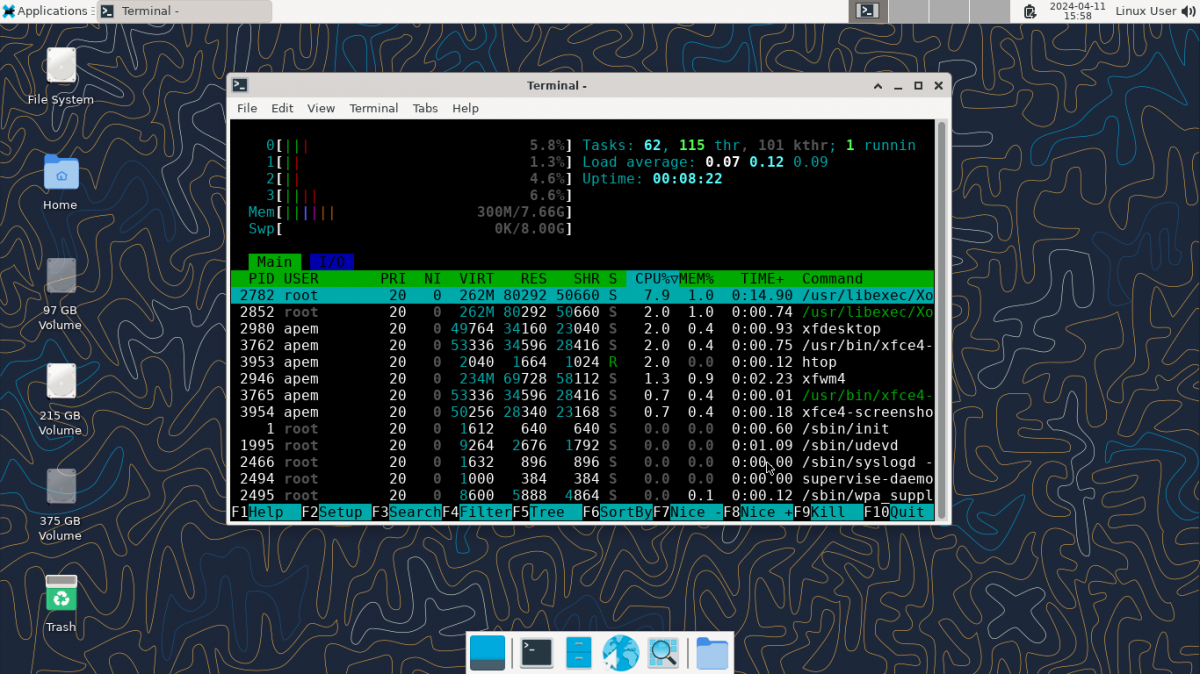
Task: Click the Terminal taskbar window button
Action: click(x=185, y=11)
